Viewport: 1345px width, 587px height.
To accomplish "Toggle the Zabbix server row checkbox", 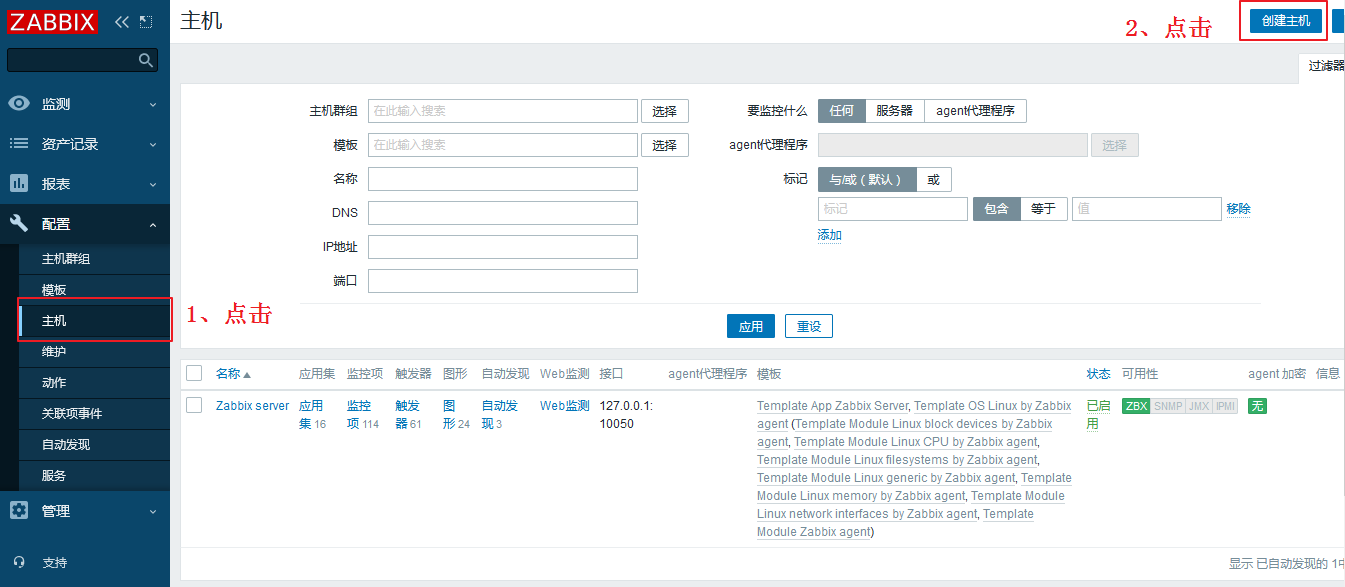I will 194,405.
